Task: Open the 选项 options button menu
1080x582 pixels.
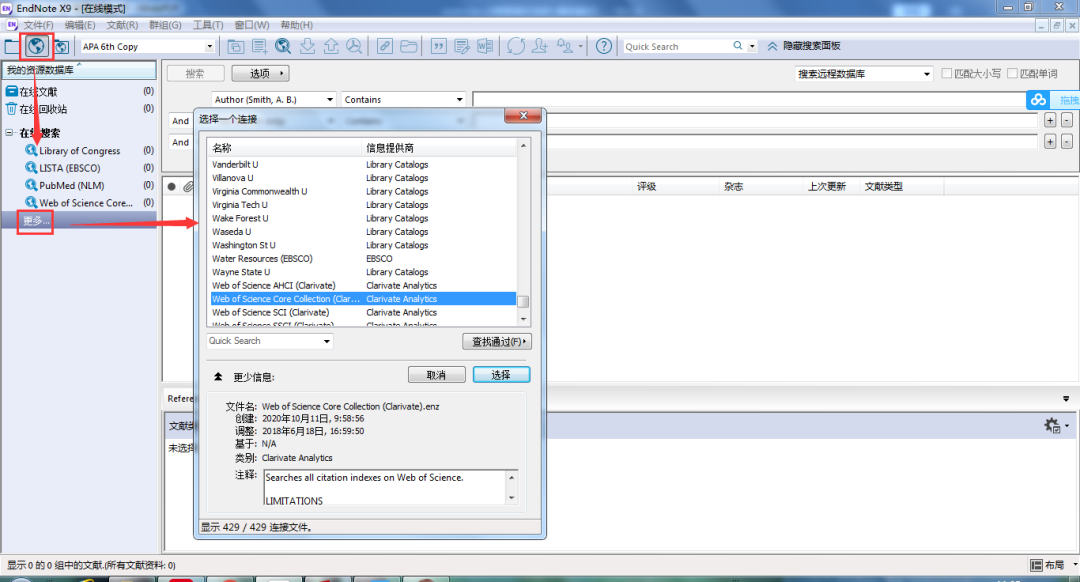Action: (260, 73)
